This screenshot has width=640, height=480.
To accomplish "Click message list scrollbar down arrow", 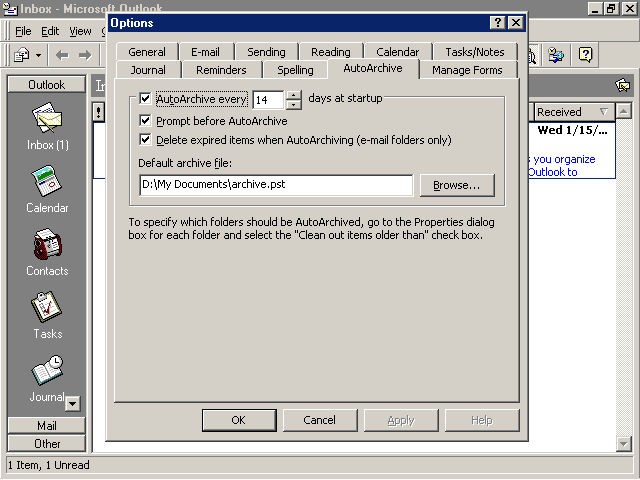I will pos(624,443).
